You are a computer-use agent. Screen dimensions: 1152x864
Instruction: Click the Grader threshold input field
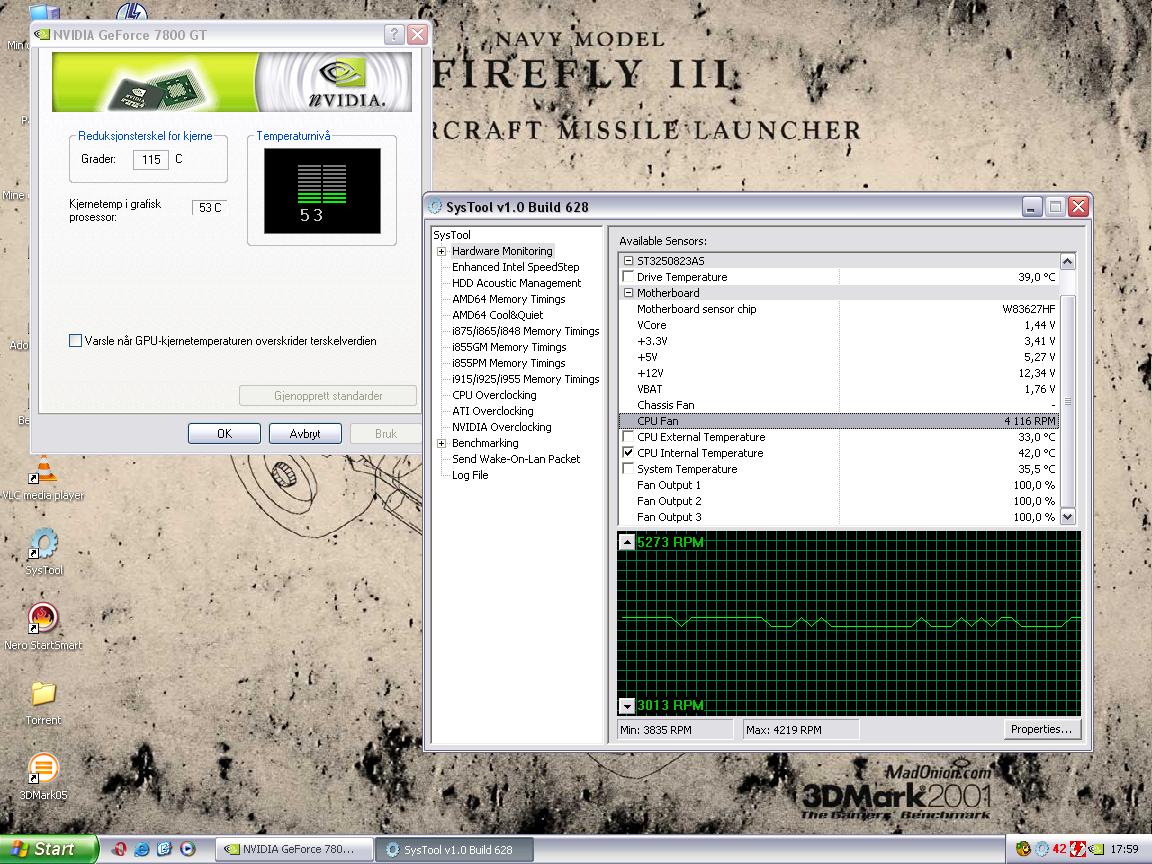point(151,159)
